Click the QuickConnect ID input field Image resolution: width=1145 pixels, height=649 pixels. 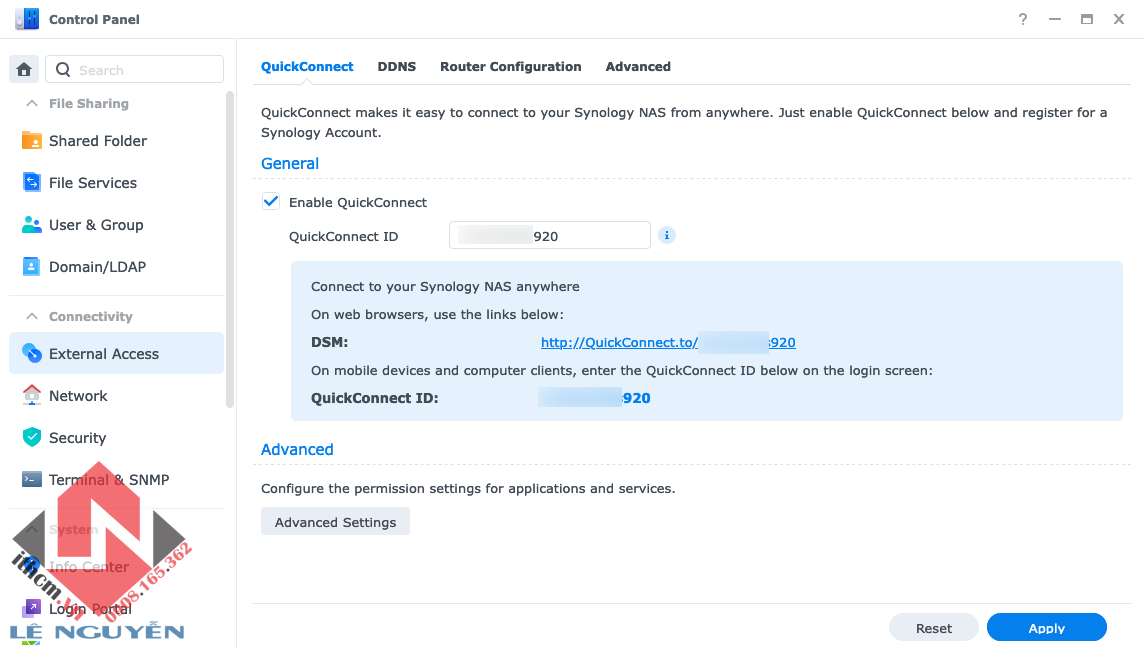(550, 236)
